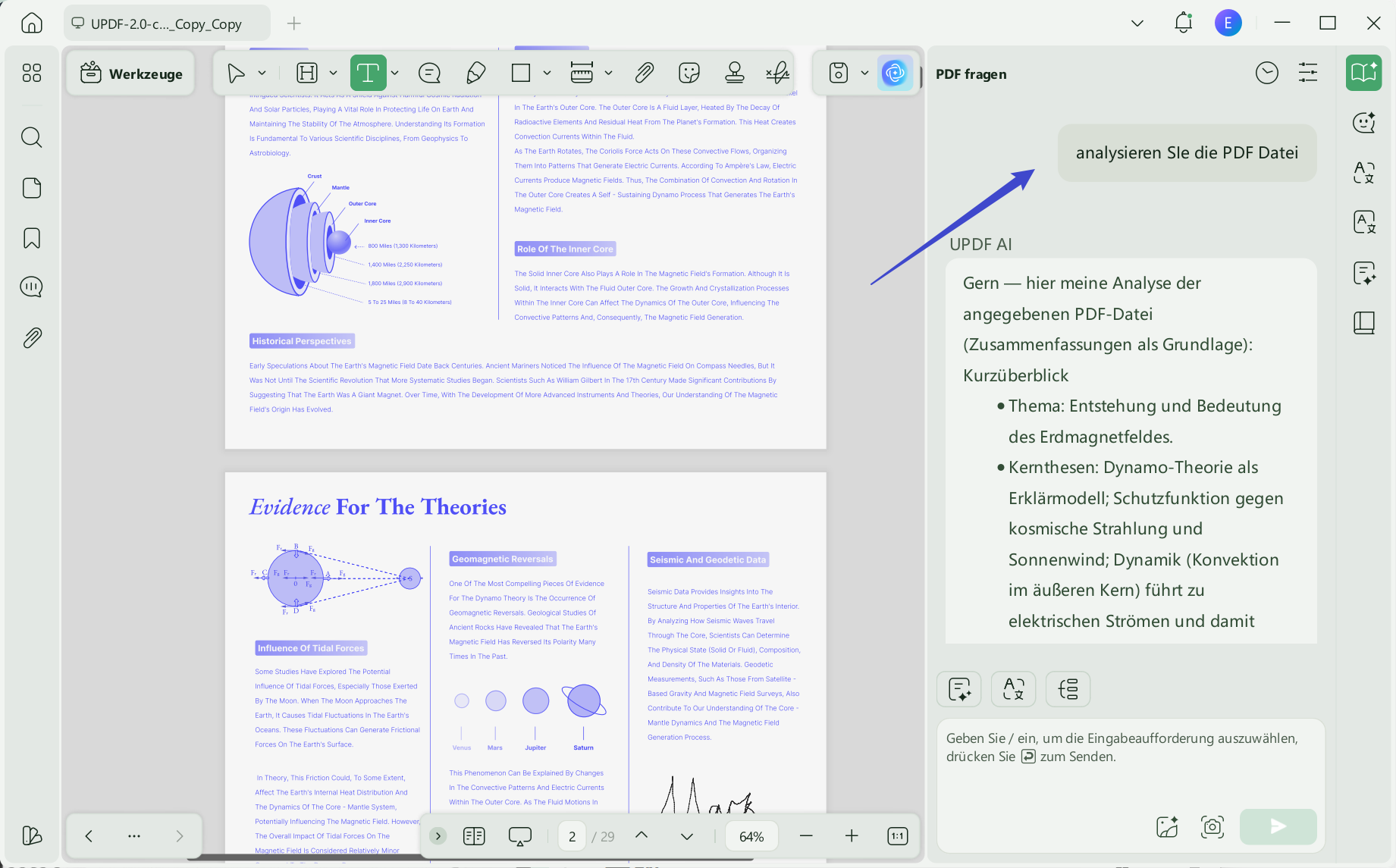The width and height of the screenshot is (1396, 868).
Task: Open chat history clock icon
Action: tap(1267, 74)
